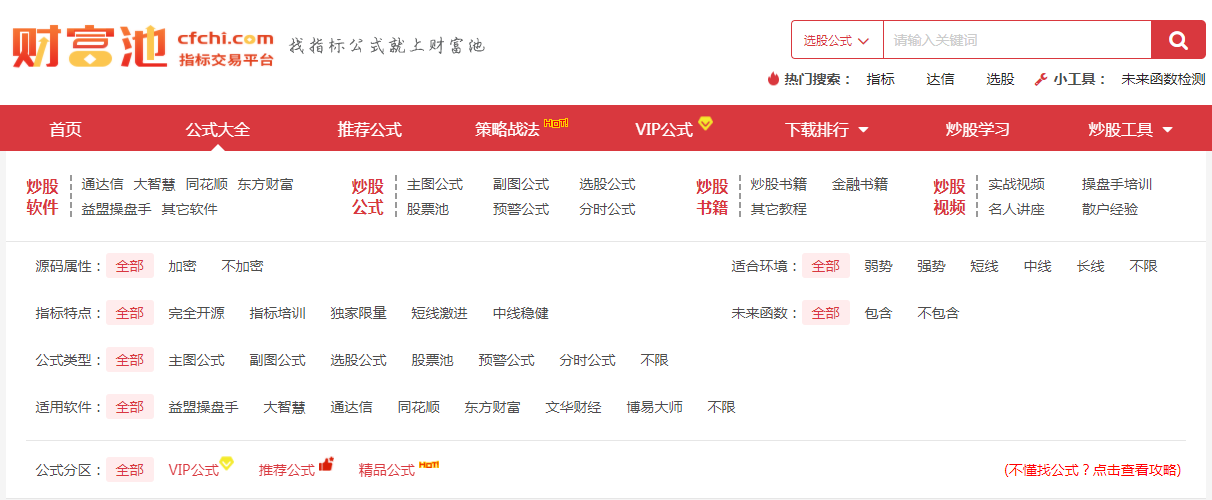
Task: Click the magnifier search button
Action: point(1178,40)
